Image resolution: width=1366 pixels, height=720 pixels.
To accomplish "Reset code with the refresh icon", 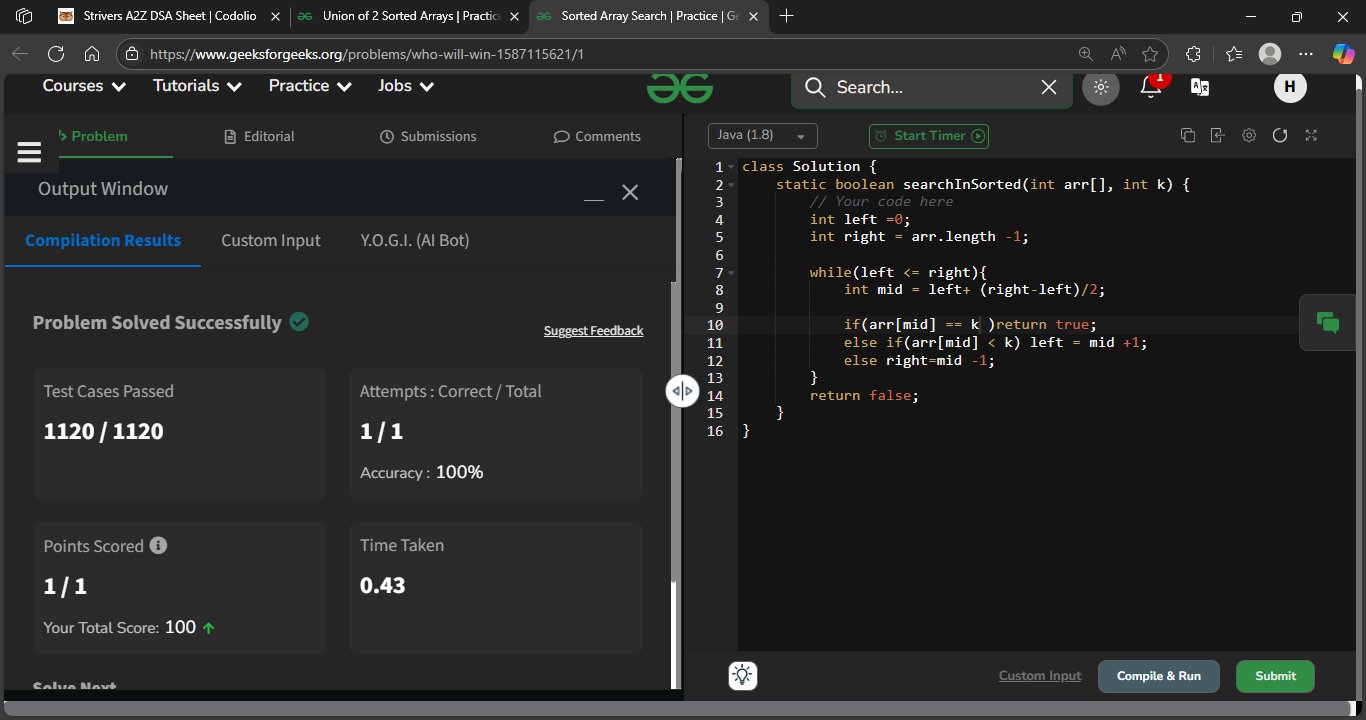I will (x=1280, y=136).
